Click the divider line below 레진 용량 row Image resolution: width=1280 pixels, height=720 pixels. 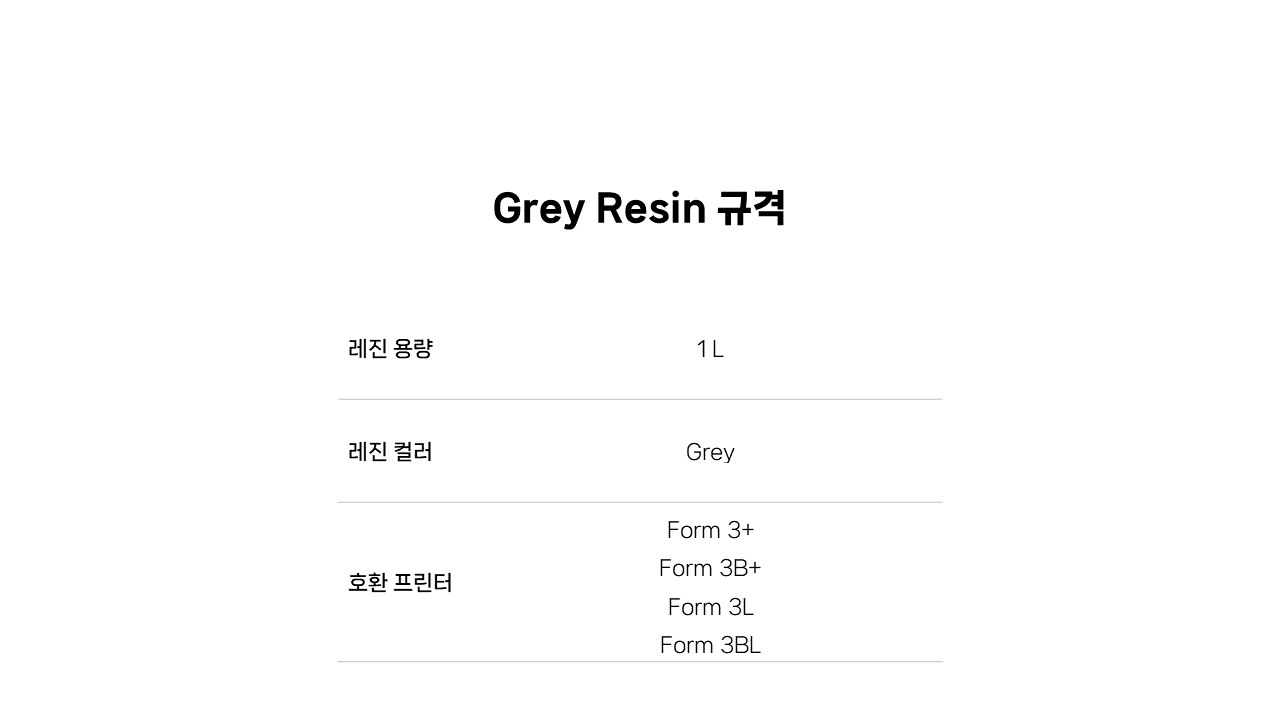pos(640,399)
